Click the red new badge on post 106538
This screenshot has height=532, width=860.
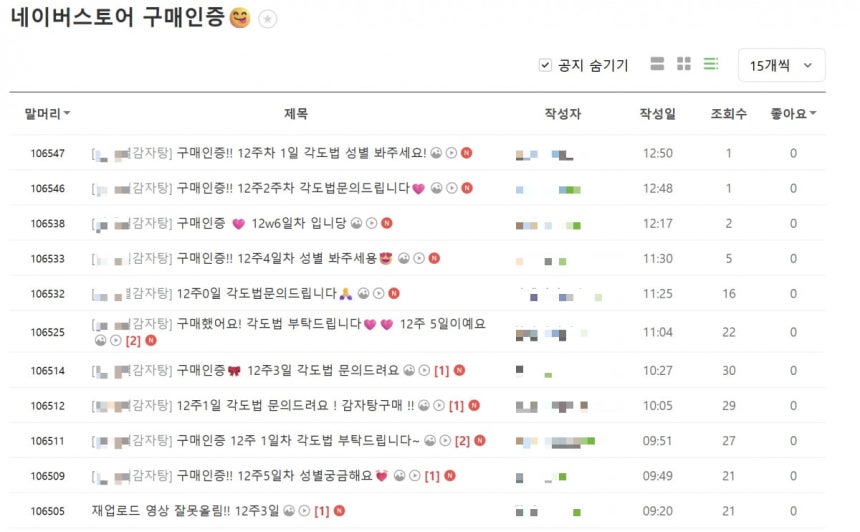[387, 223]
